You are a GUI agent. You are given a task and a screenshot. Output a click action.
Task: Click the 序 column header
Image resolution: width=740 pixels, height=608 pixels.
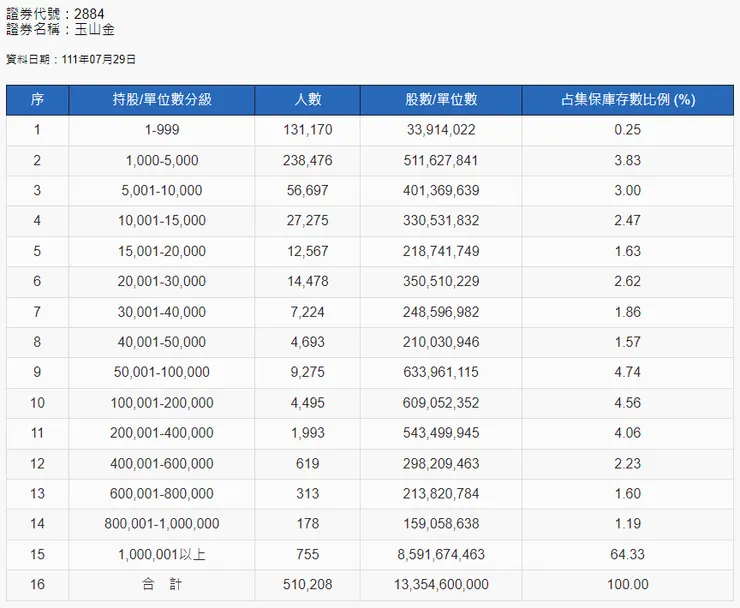click(x=37, y=100)
